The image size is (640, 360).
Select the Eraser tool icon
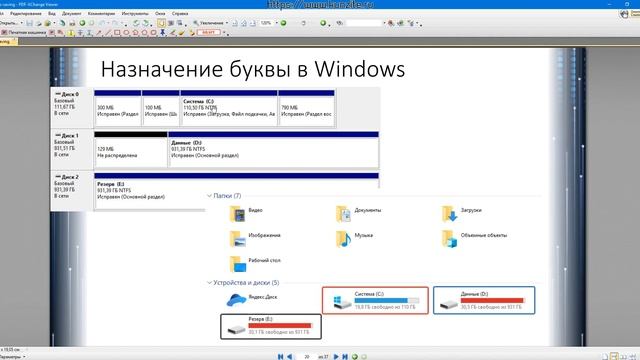click(182, 33)
